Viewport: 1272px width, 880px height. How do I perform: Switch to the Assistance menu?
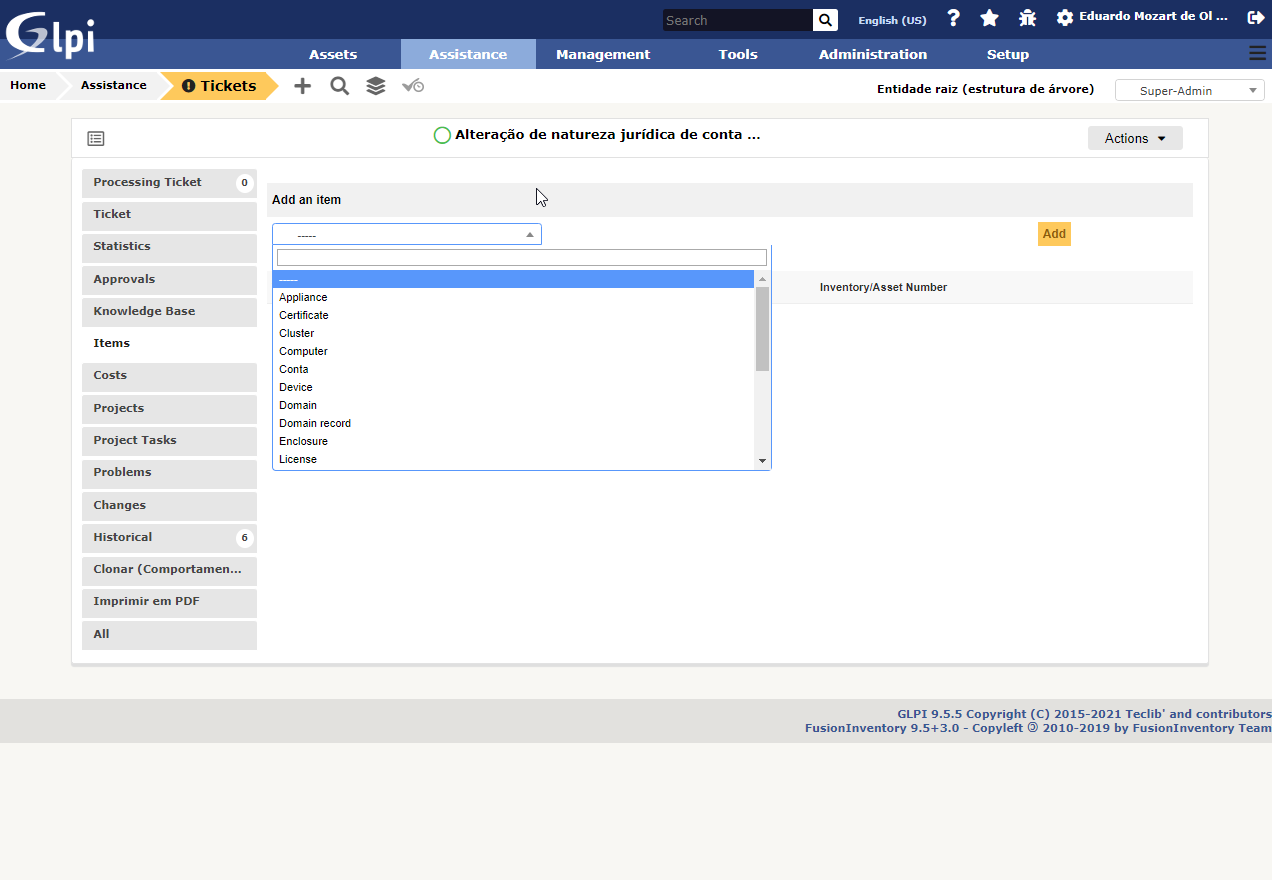(468, 54)
